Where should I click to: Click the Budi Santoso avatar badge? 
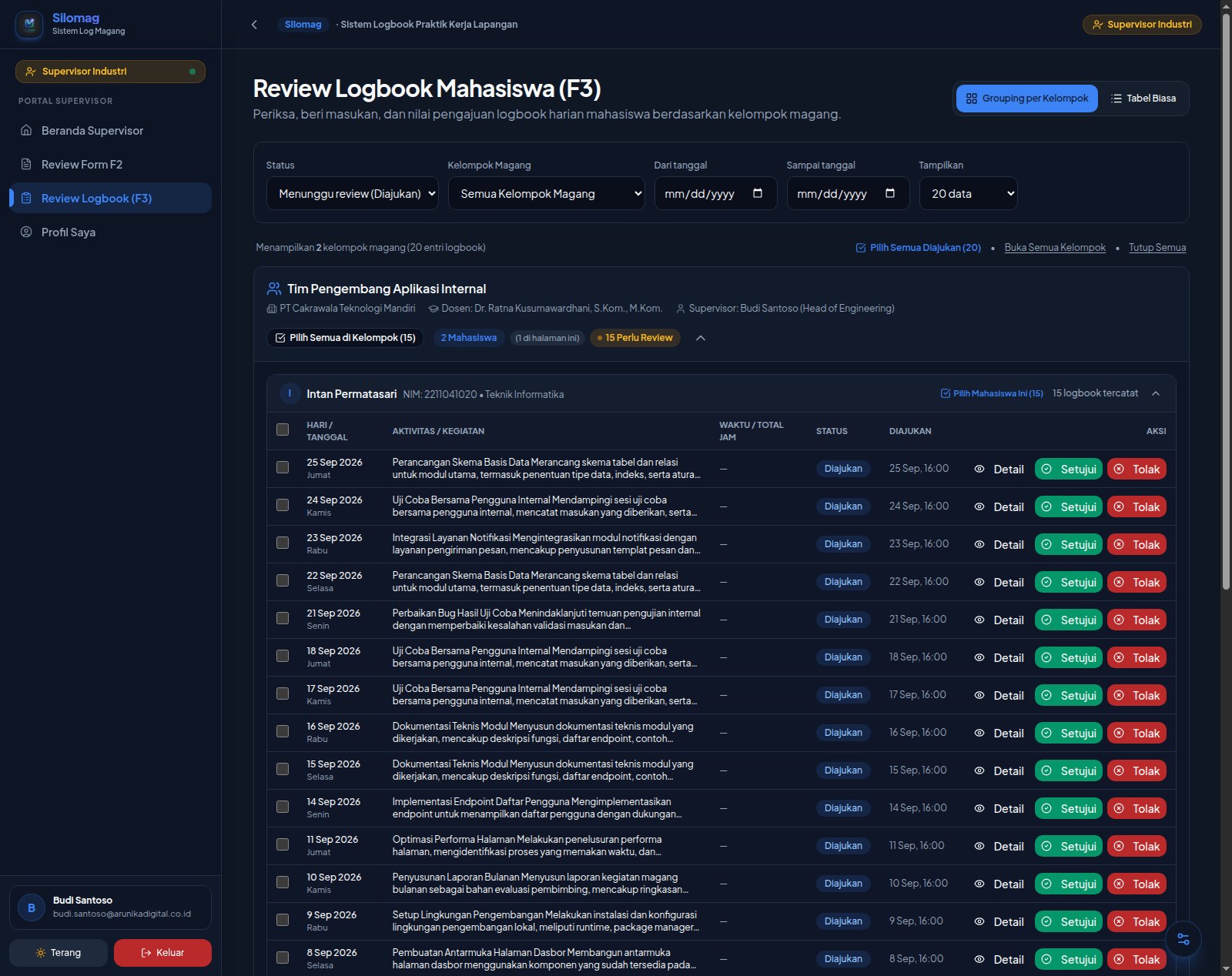(x=32, y=907)
